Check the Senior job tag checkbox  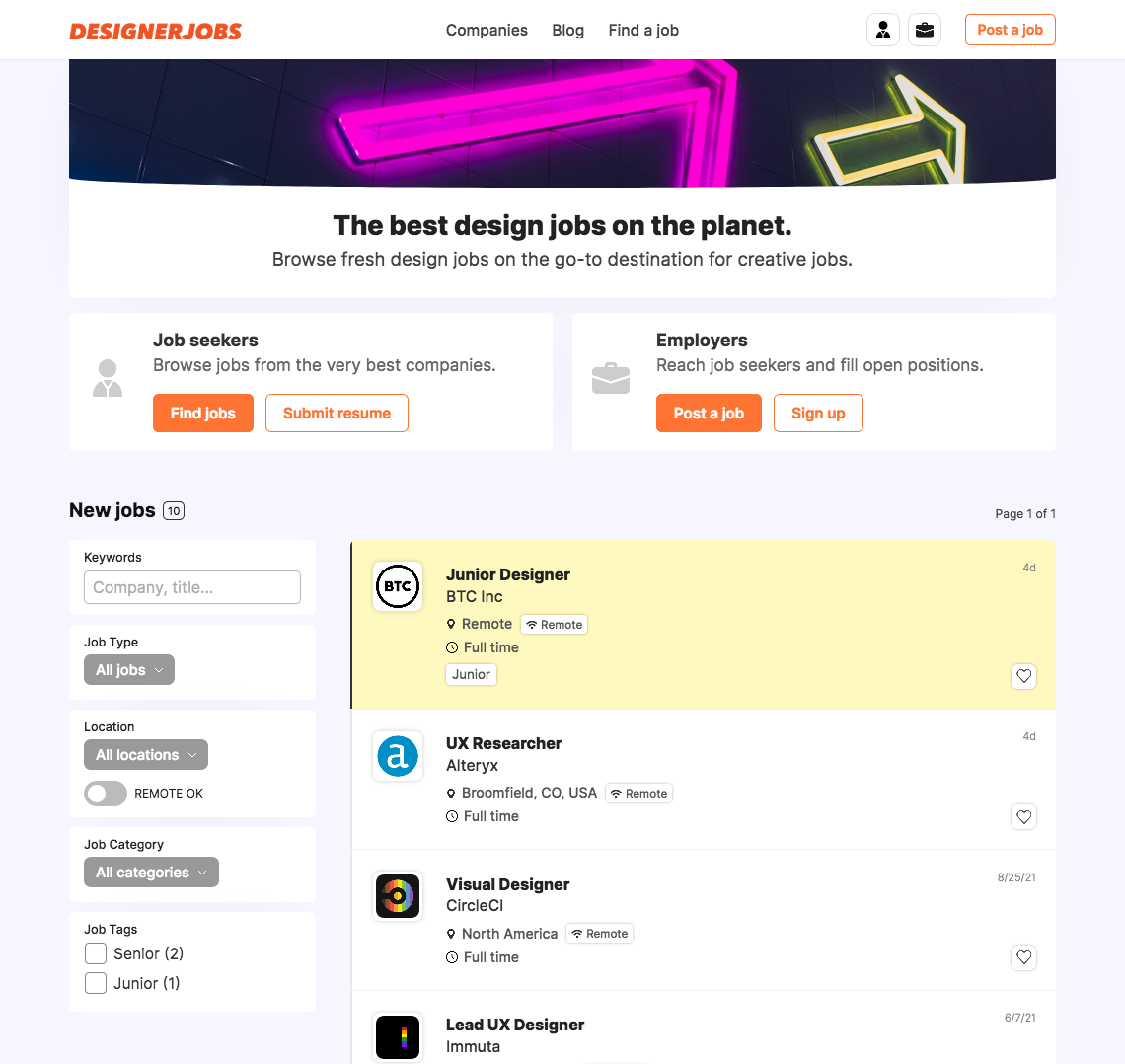pyautogui.click(x=96, y=953)
